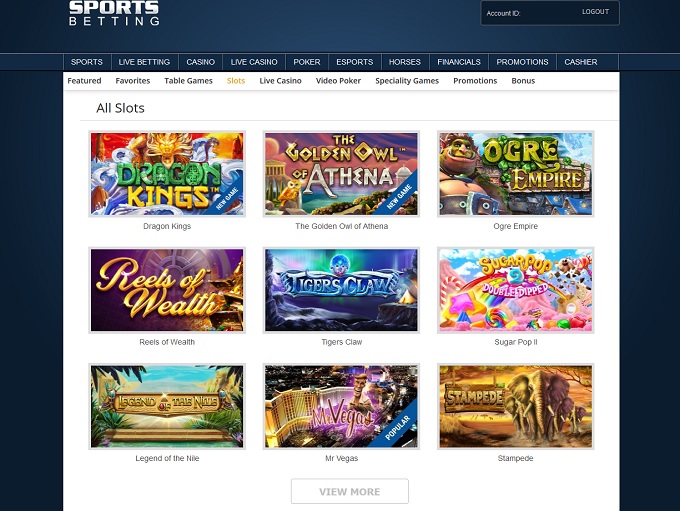Switch to the Video Poker tab
Viewport: 680px width, 511px height.
click(x=338, y=81)
